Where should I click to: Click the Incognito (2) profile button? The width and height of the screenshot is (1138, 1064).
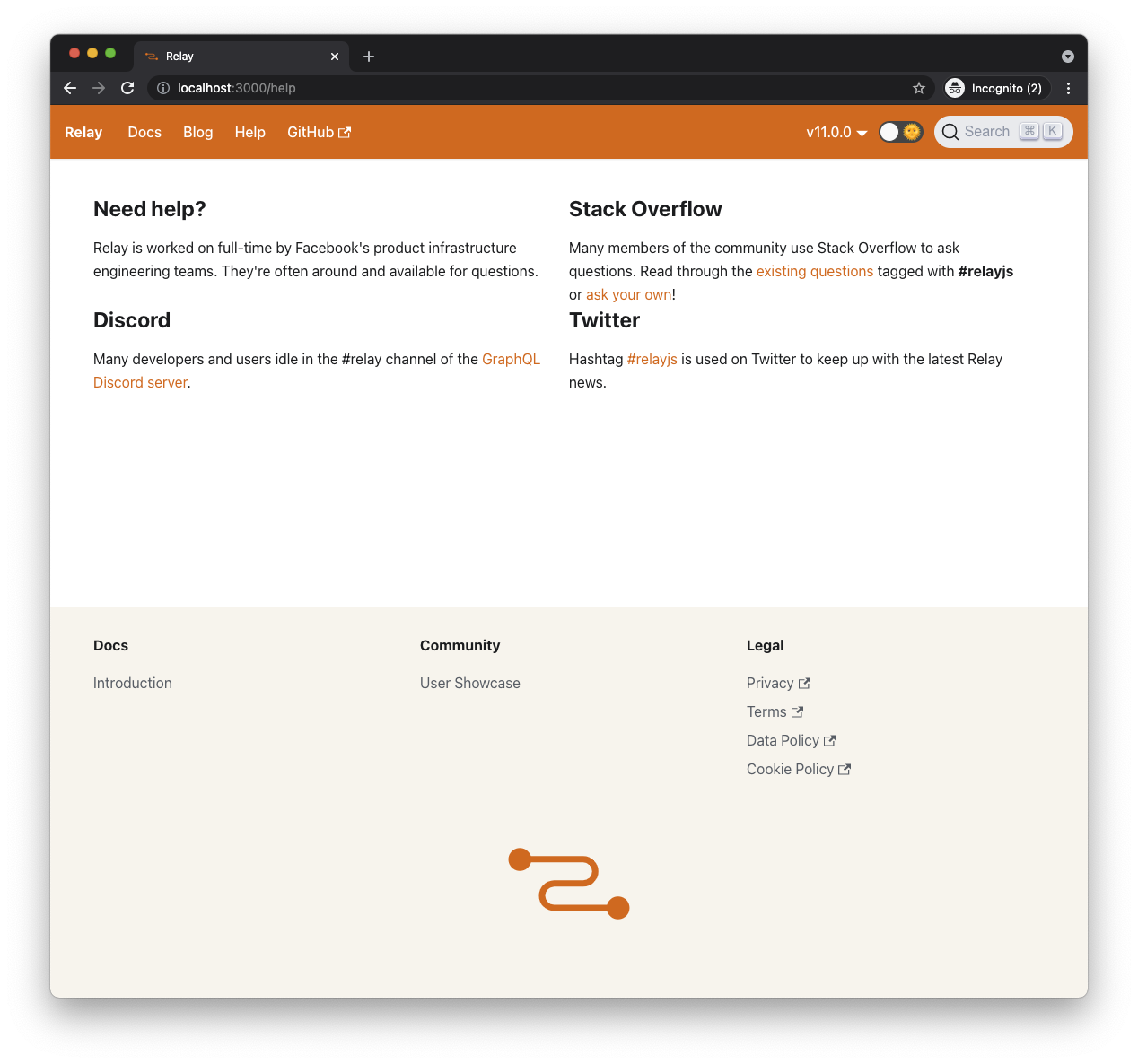(x=996, y=88)
